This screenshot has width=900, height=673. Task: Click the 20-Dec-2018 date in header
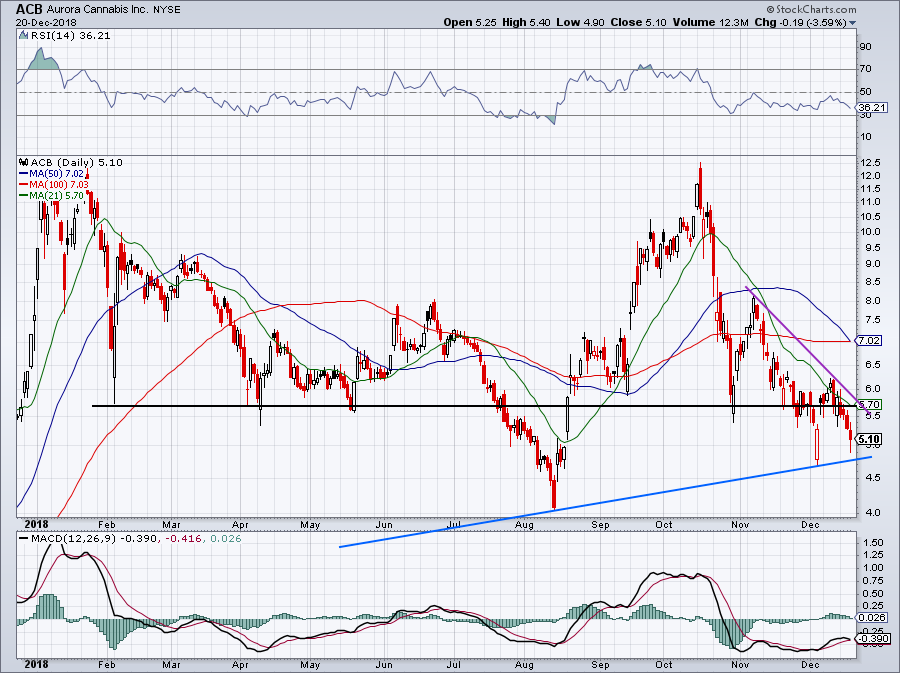click(37, 23)
